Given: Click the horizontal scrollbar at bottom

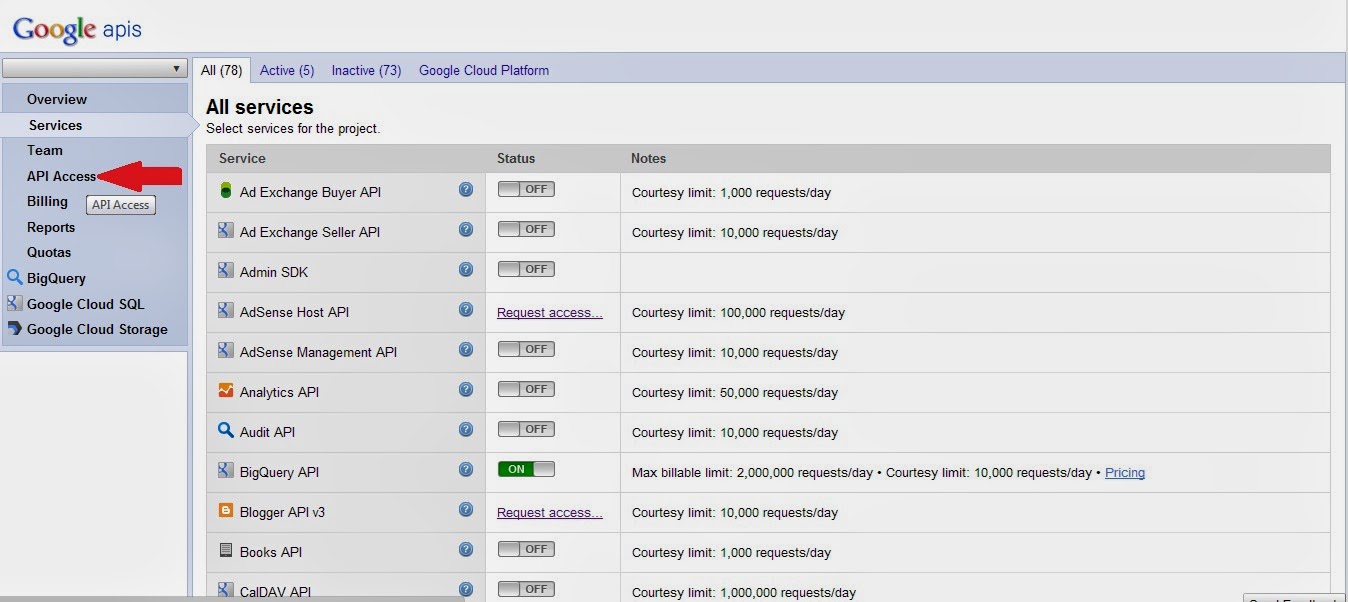Looking at the screenshot, I should tap(232, 599).
